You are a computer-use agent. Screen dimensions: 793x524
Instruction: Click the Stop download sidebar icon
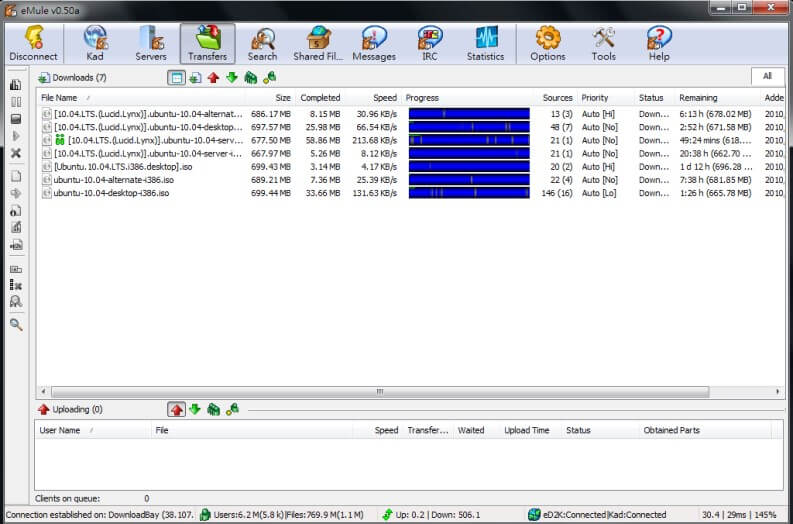16,119
